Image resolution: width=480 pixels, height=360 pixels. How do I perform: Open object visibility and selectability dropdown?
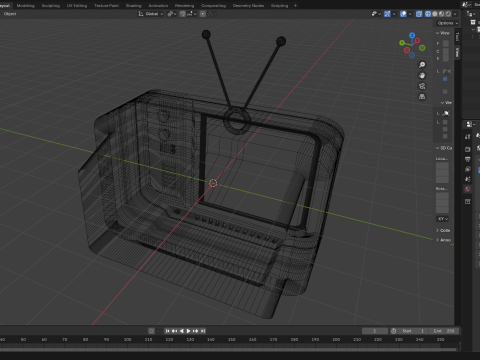tap(376, 14)
